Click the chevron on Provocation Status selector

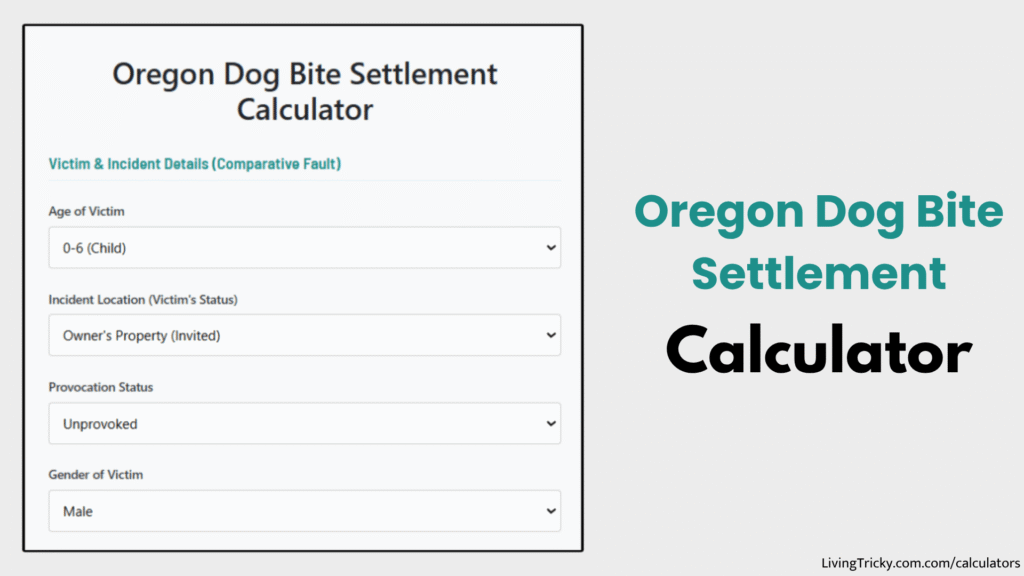[549, 423]
